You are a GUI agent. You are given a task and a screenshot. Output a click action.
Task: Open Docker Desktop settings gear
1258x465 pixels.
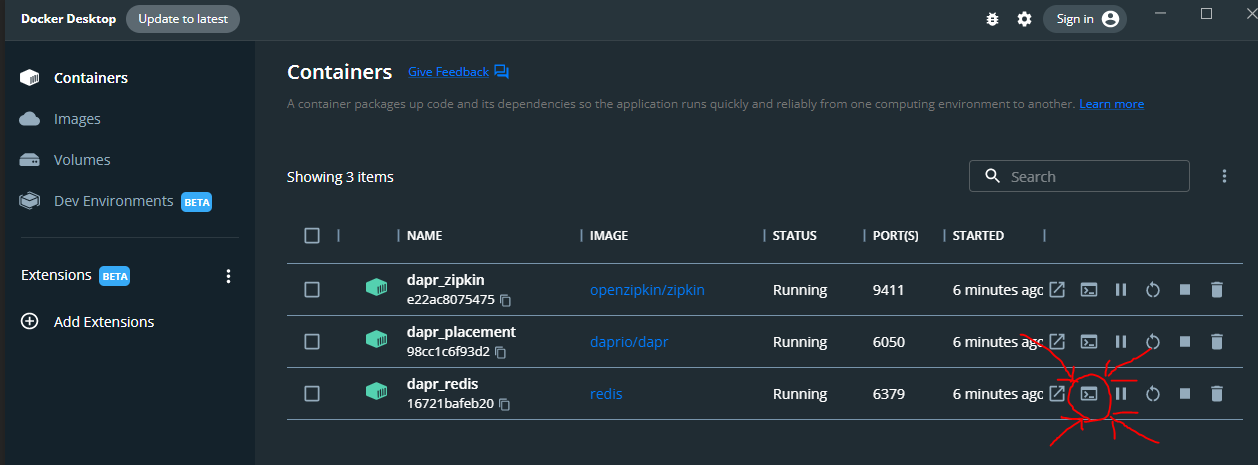coord(1024,19)
